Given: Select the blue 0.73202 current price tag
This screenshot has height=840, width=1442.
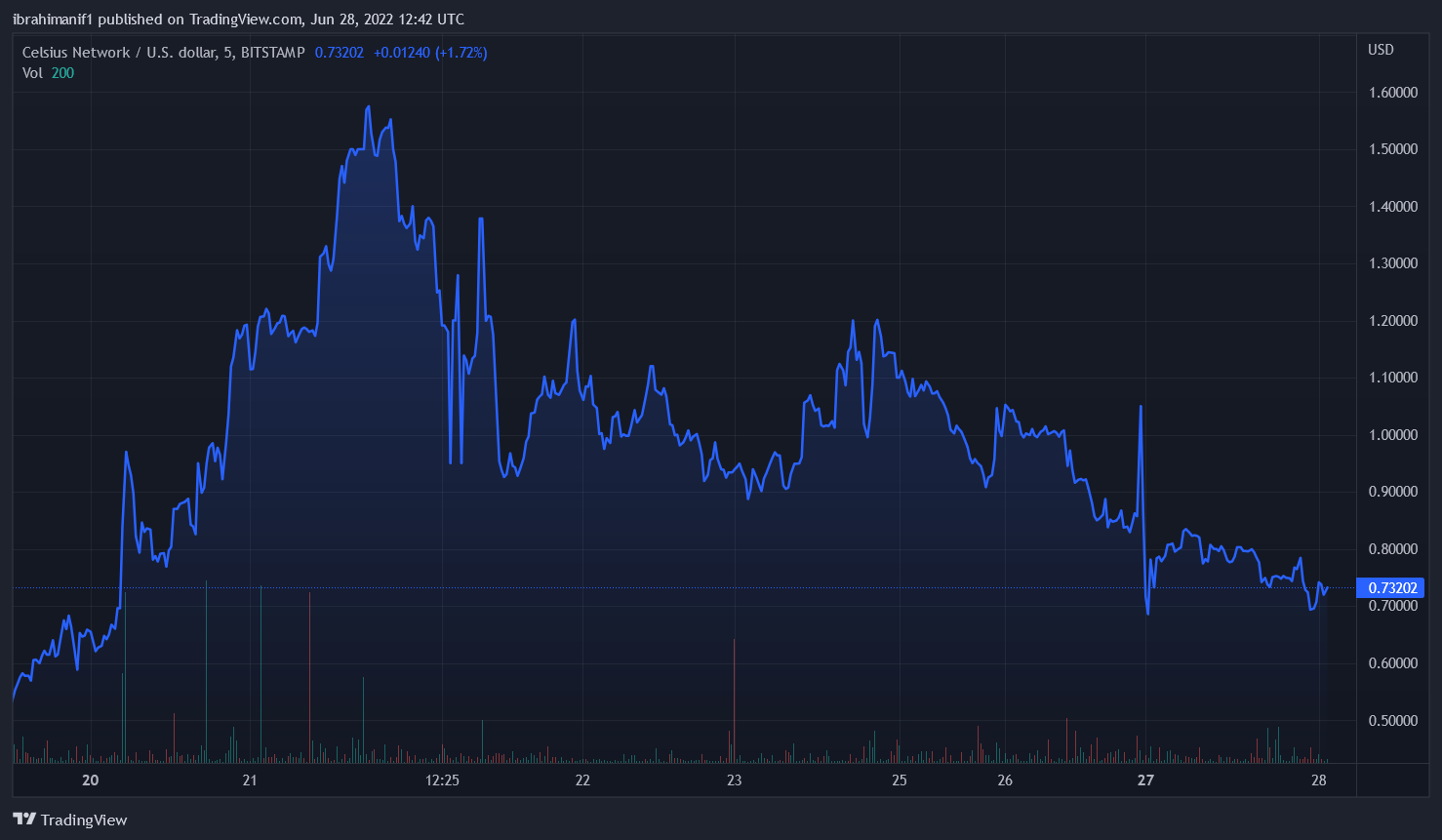Looking at the screenshot, I should coord(1392,587).
